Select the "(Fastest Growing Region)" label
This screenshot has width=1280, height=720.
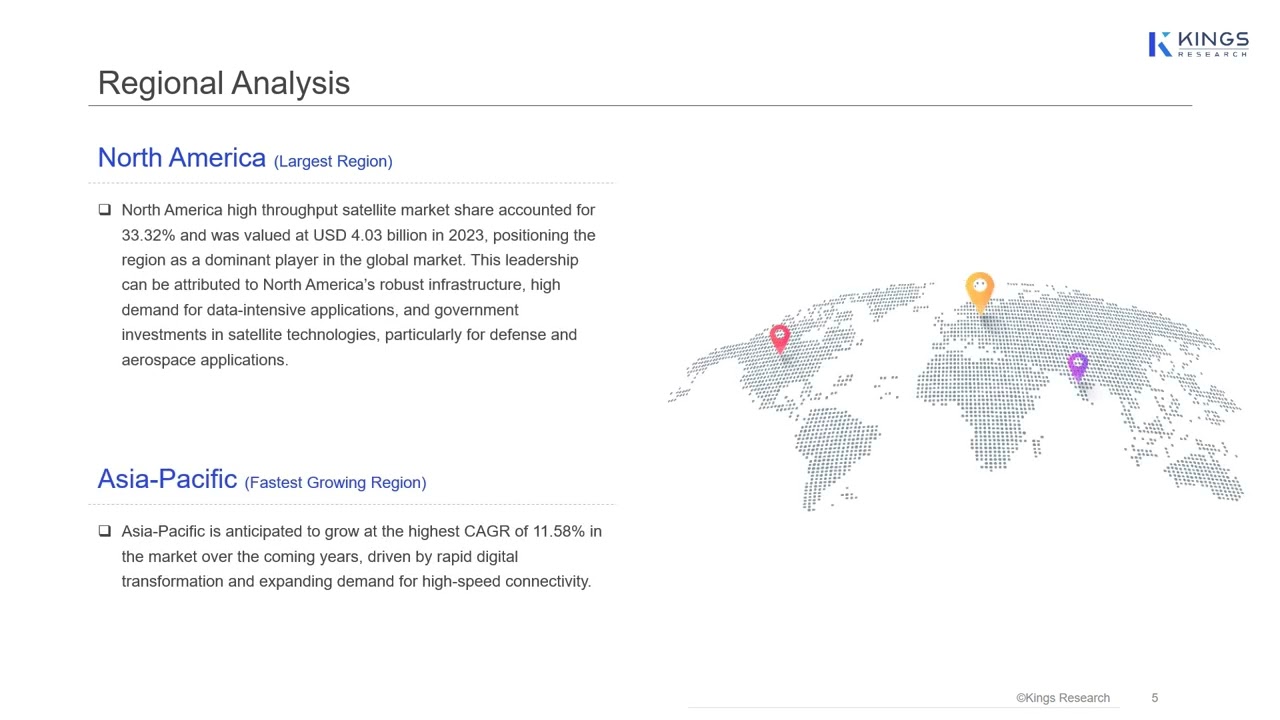[335, 482]
